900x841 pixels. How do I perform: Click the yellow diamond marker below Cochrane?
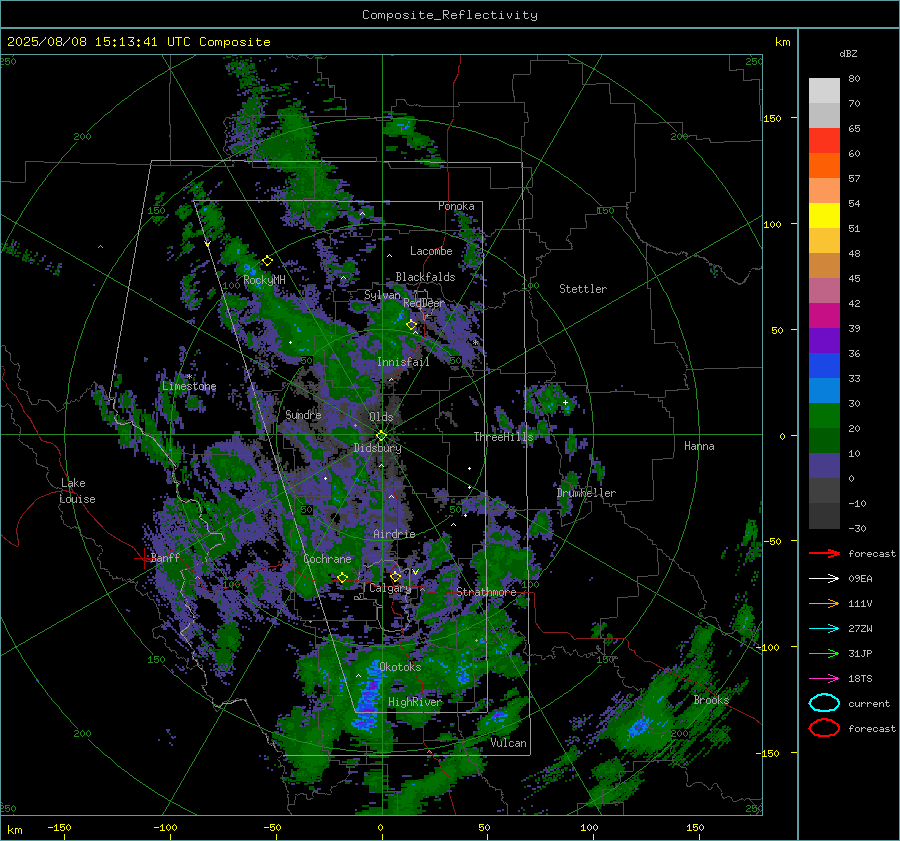tap(342, 578)
